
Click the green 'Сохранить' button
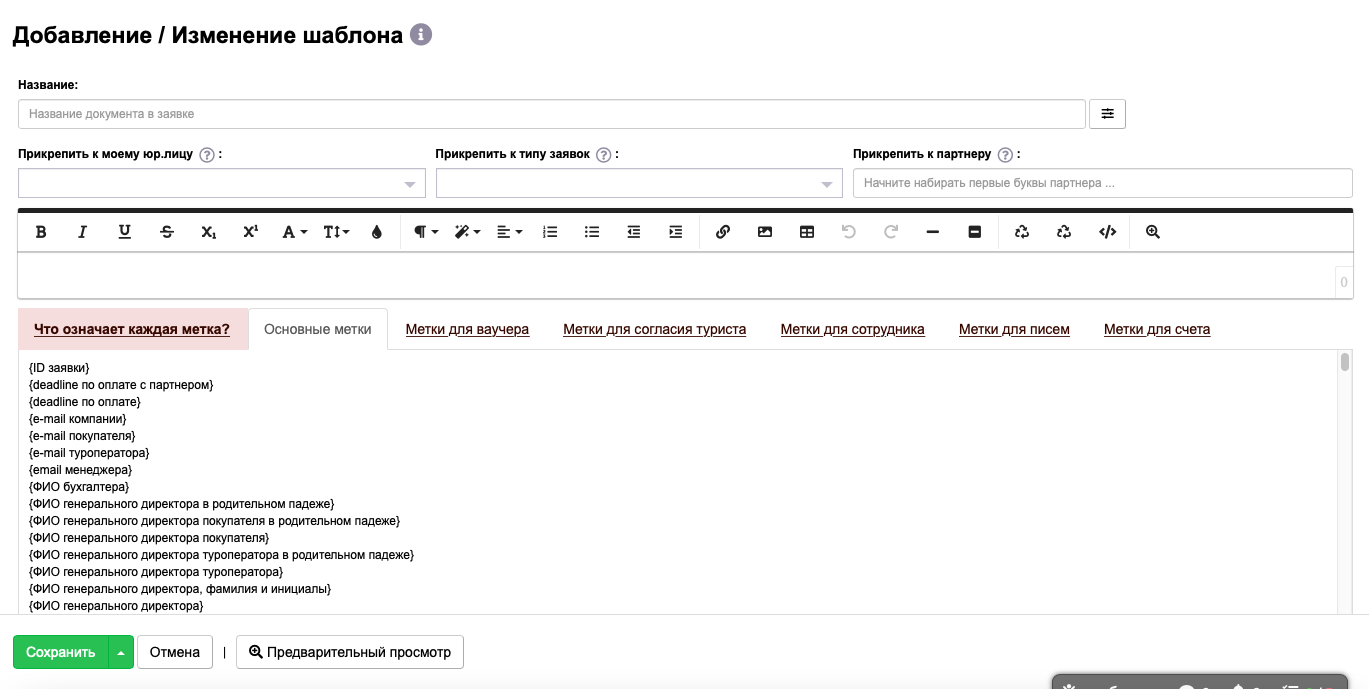[x=60, y=652]
